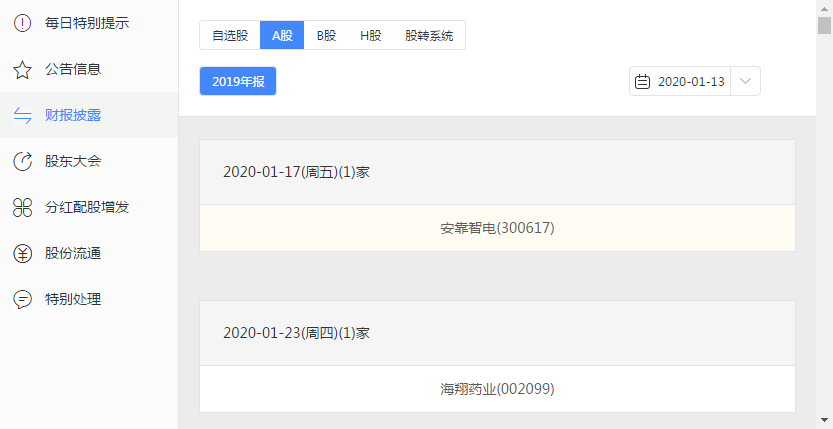Screen dimensions: 833x429
Task: Open 海翔药业(002099) entry
Action: point(497,389)
